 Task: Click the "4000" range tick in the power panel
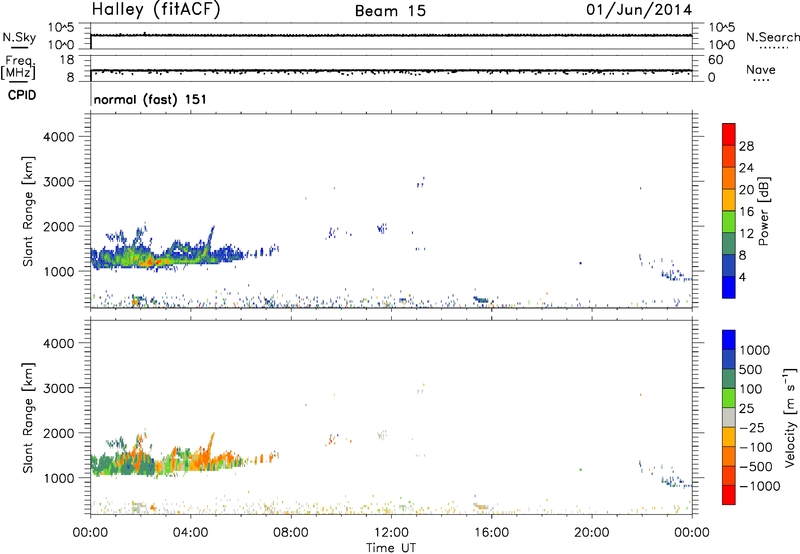(x=59, y=137)
